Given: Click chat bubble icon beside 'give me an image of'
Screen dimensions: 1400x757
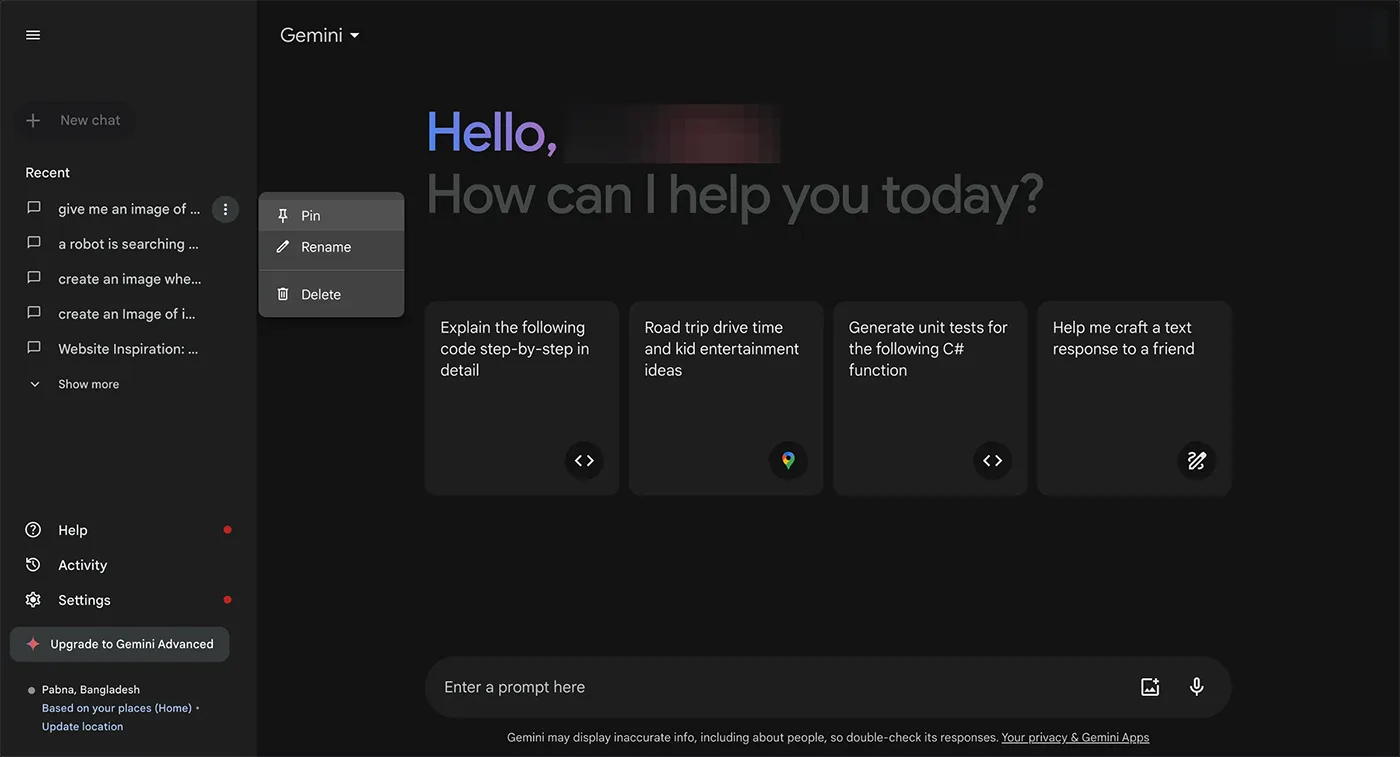Looking at the screenshot, I should 34,208.
